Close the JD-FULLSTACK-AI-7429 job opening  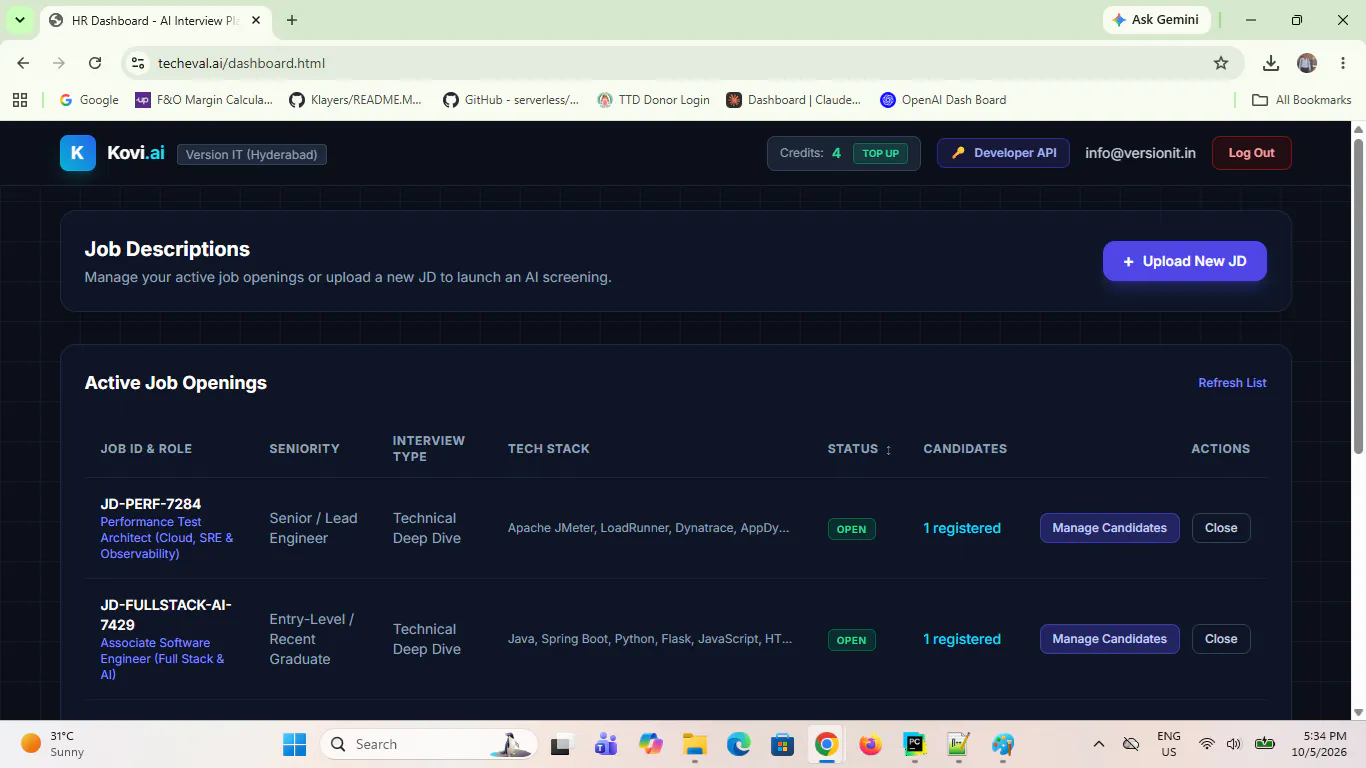tap(1221, 639)
